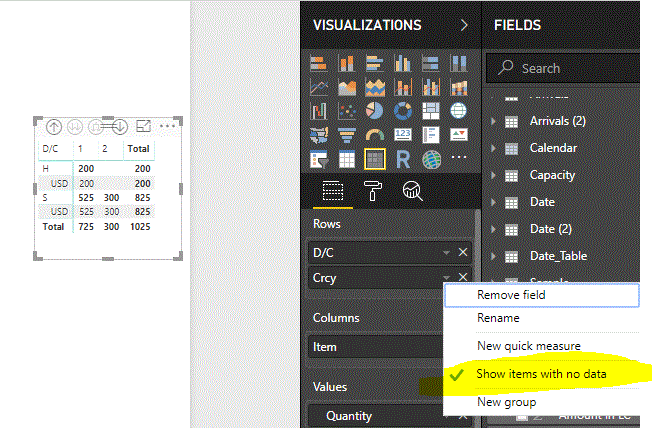This screenshot has height=428, width=652.
Task: Select the slicer visual
Action: coord(319,159)
